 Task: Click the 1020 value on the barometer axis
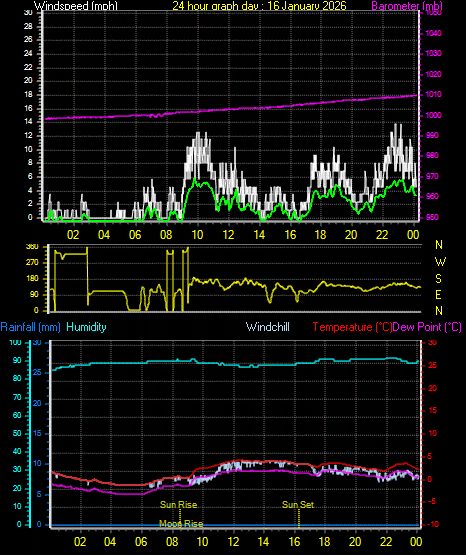[x=433, y=74]
